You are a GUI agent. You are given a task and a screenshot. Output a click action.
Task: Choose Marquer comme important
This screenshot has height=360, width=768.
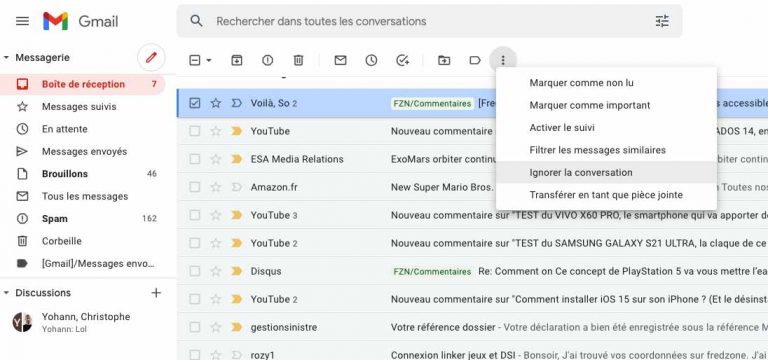pyautogui.click(x=606, y=105)
